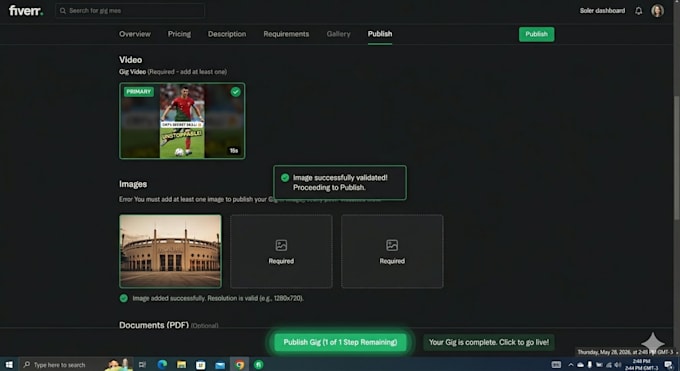
Task: Go to the Overview tab
Action: click(x=135, y=34)
